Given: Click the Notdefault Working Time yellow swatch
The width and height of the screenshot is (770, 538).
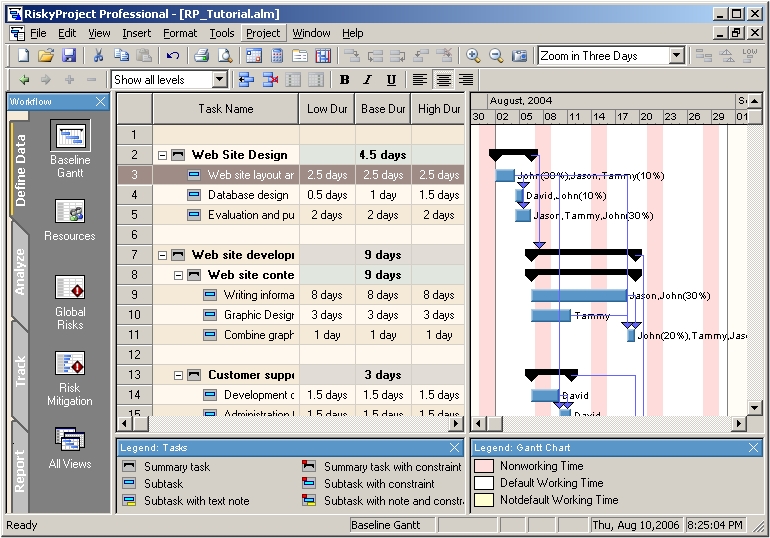Looking at the screenshot, I should pyautogui.click(x=484, y=500).
